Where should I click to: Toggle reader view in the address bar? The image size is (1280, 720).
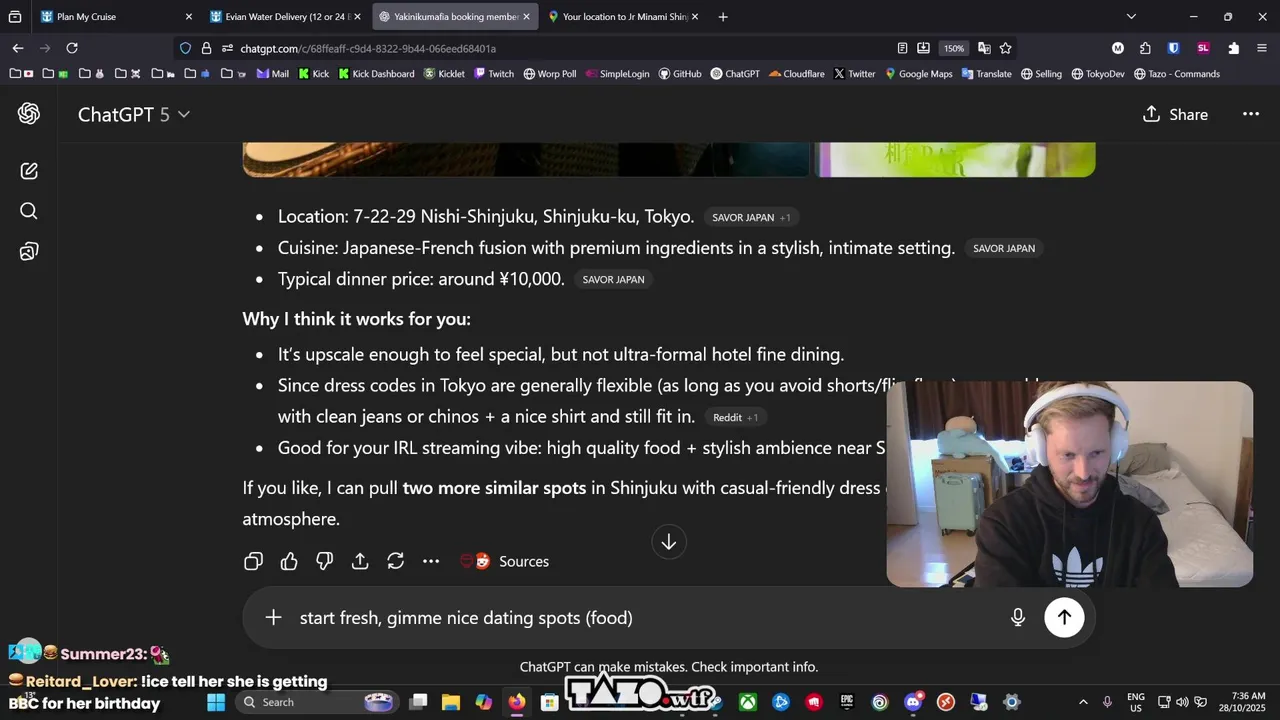(x=902, y=48)
